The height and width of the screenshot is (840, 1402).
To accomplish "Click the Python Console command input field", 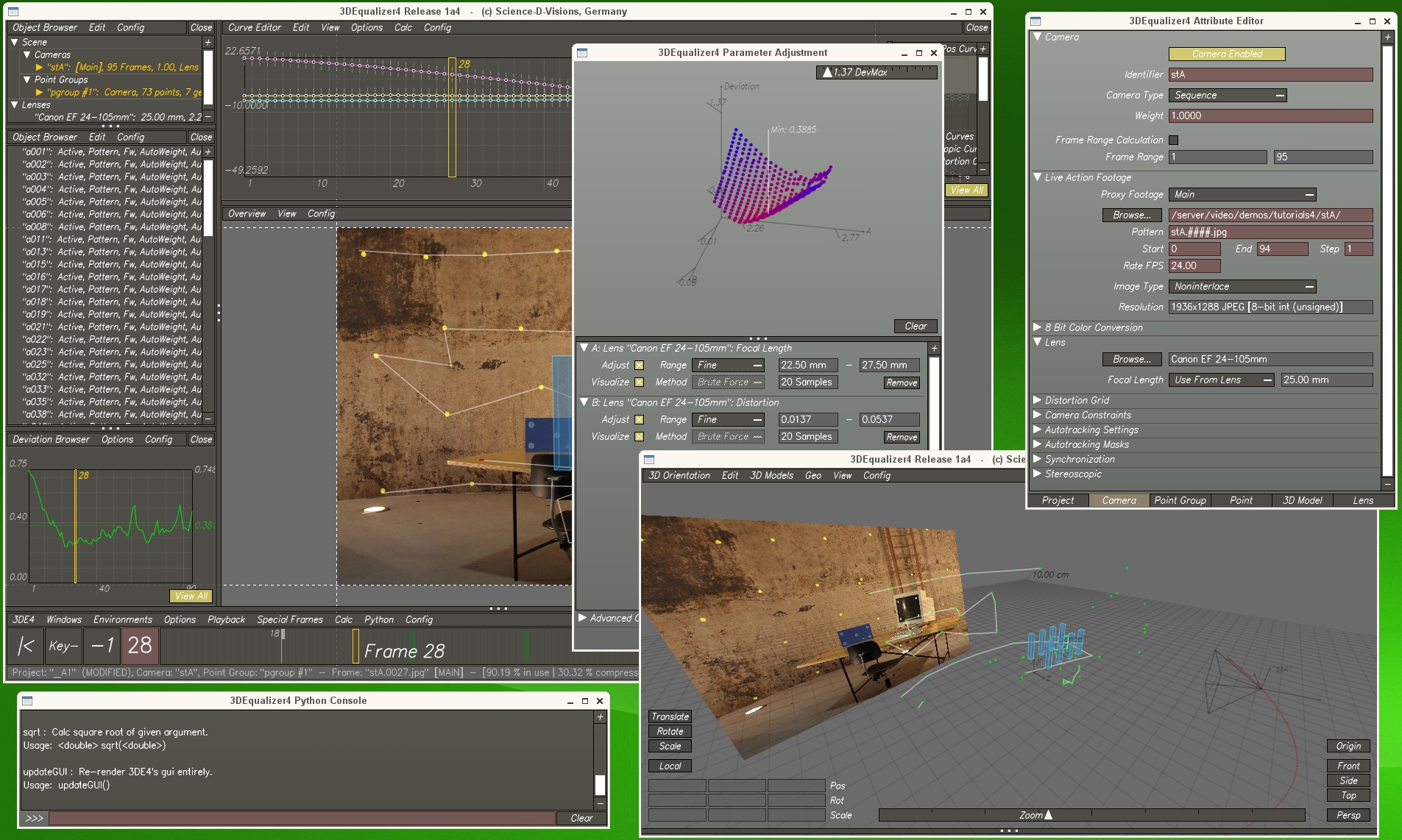I will [x=302, y=818].
